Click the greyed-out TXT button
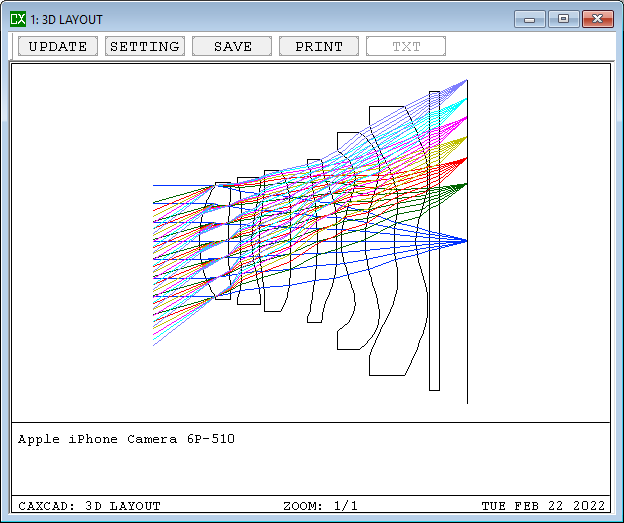 click(406, 46)
